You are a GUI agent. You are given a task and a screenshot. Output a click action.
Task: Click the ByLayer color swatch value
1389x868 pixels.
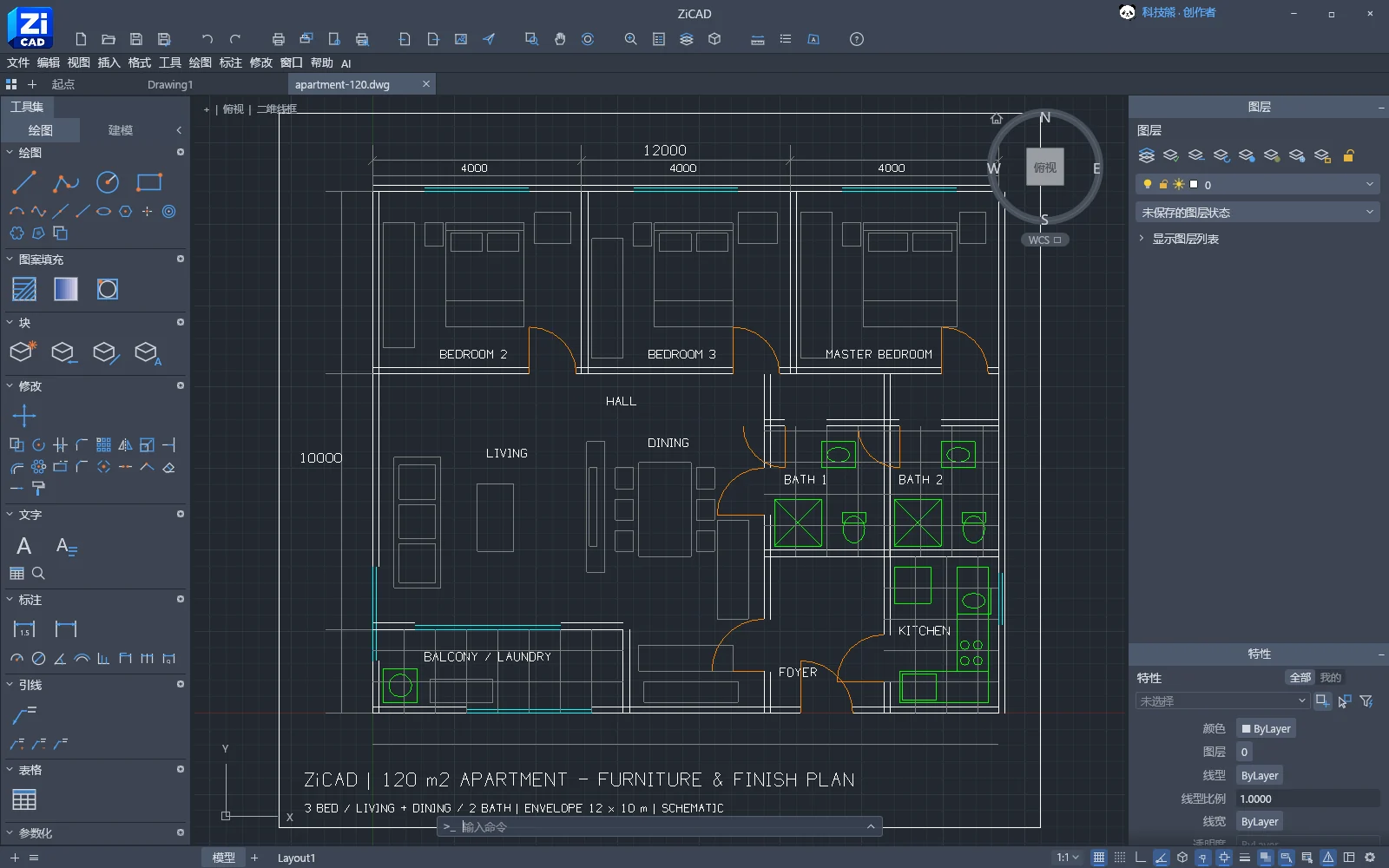(x=1266, y=729)
